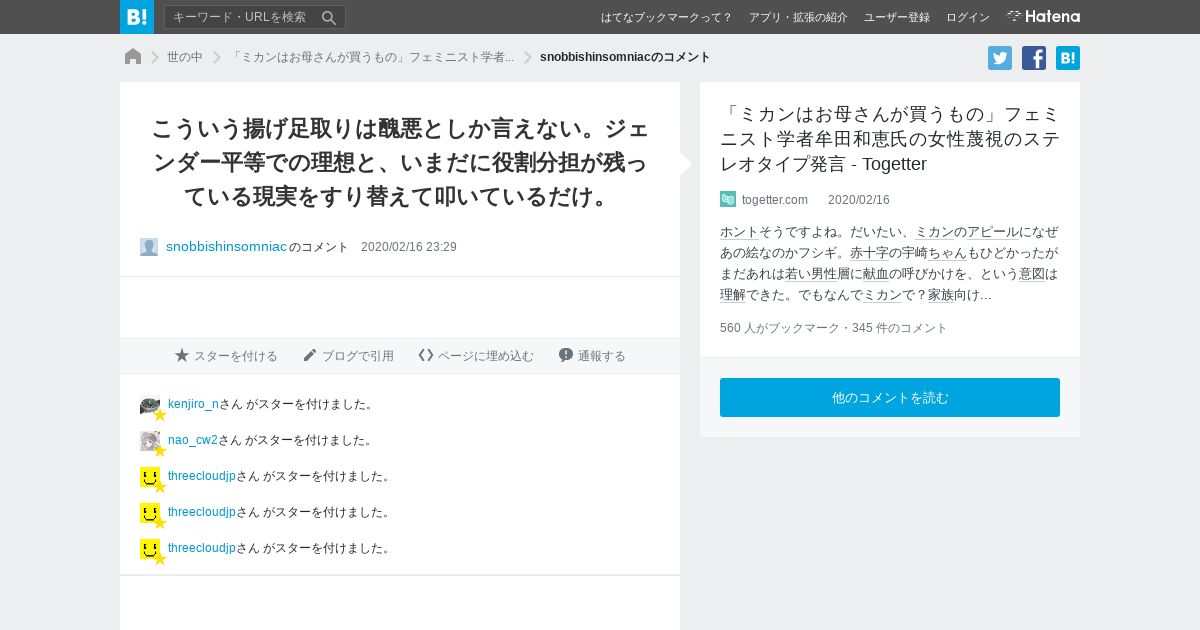Open the Hatena Bookmark B! logo
The width and height of the screenshot is (1200, 630).
pos(137,17)
